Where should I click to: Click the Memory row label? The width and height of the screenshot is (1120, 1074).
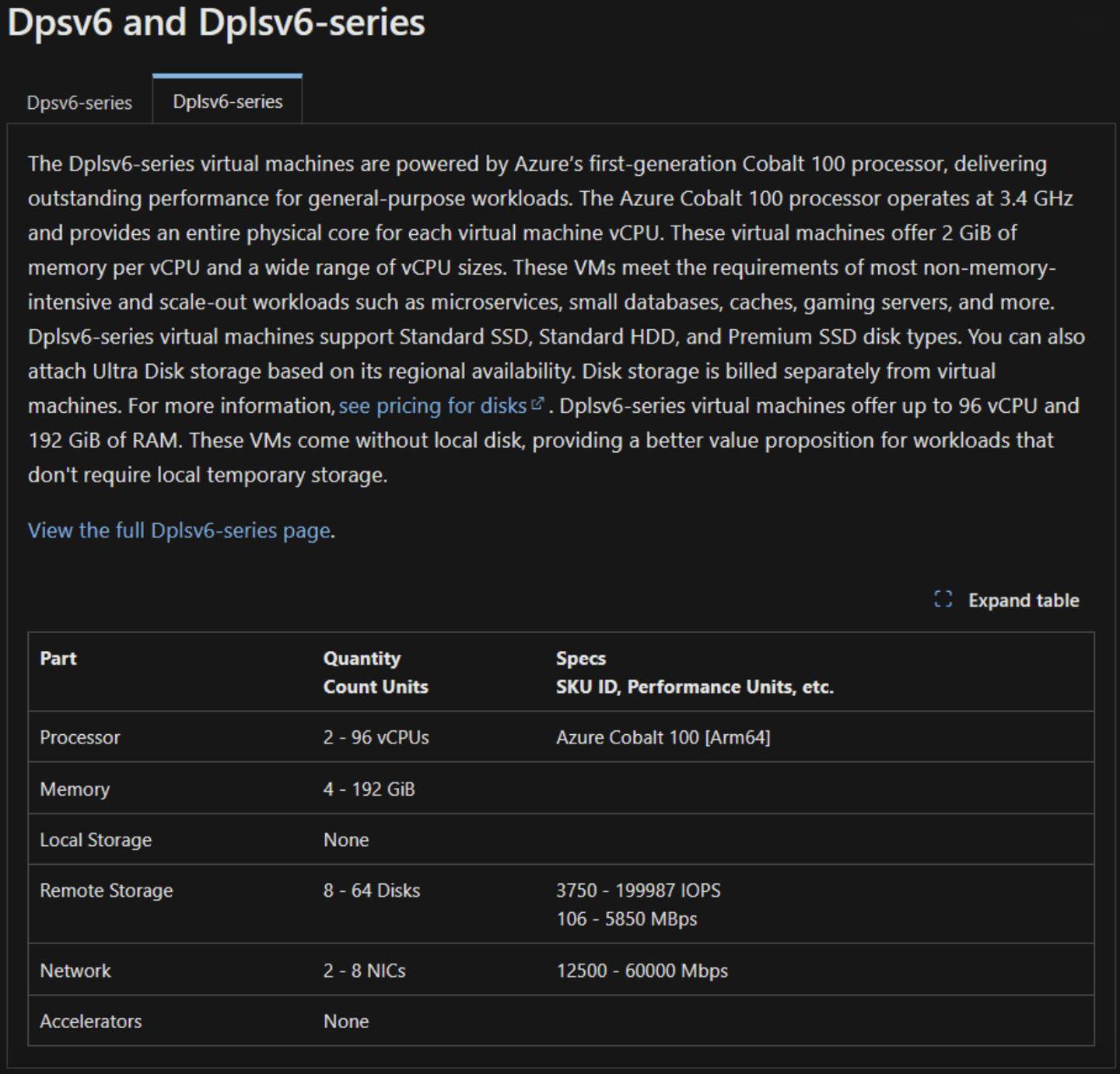[x=75, y=789]
